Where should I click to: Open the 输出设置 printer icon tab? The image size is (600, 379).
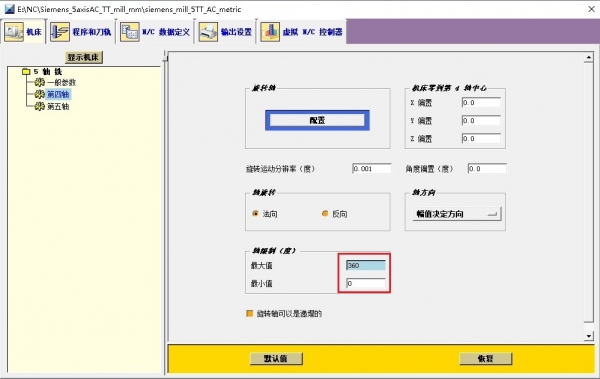(208, 32)
